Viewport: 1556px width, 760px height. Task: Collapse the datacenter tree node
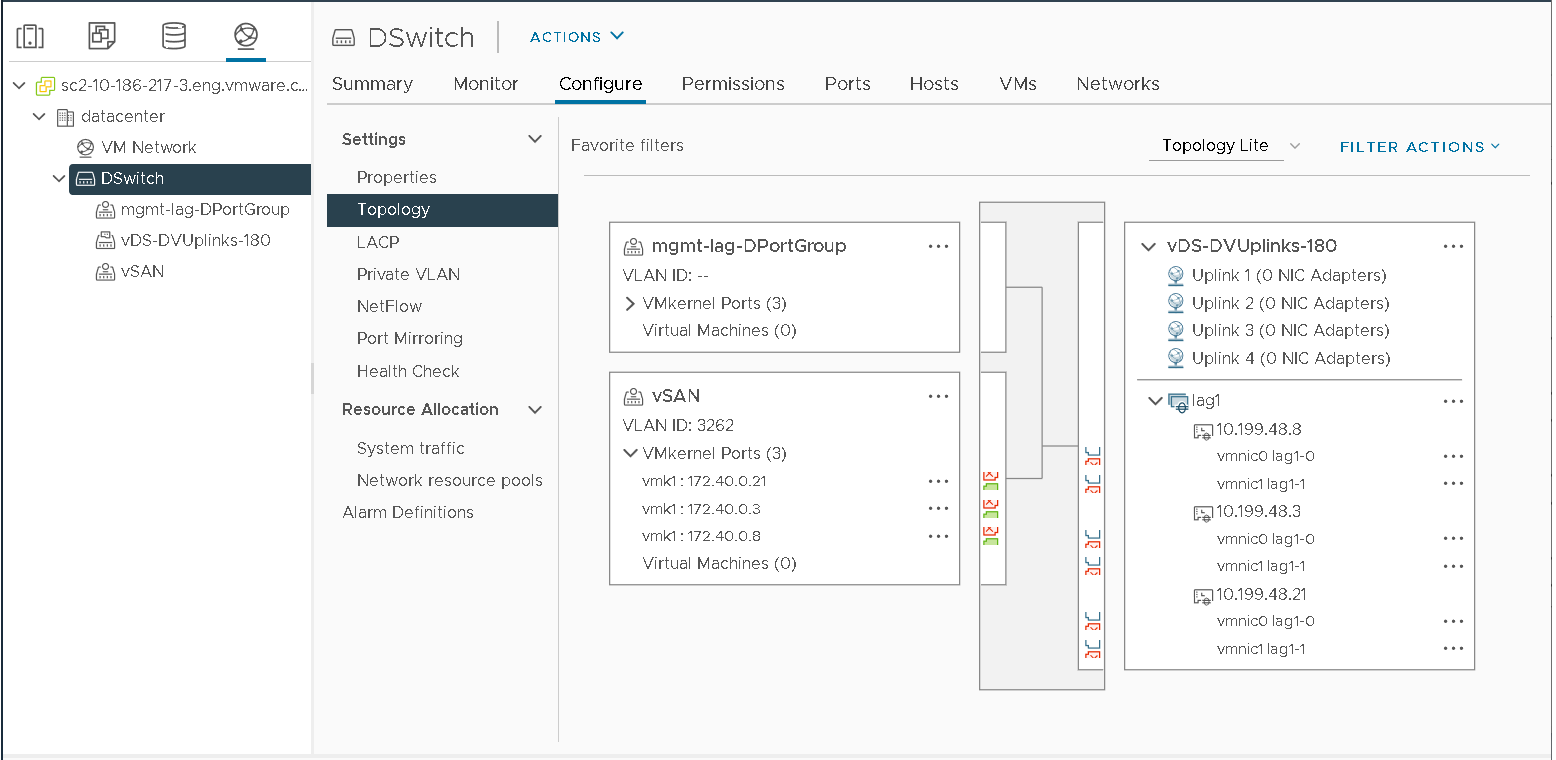39,117
